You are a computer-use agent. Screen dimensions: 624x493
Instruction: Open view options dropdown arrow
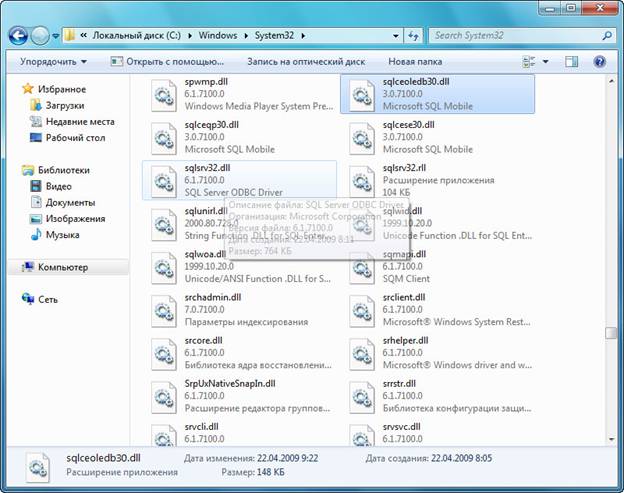[x=546, y=62]
